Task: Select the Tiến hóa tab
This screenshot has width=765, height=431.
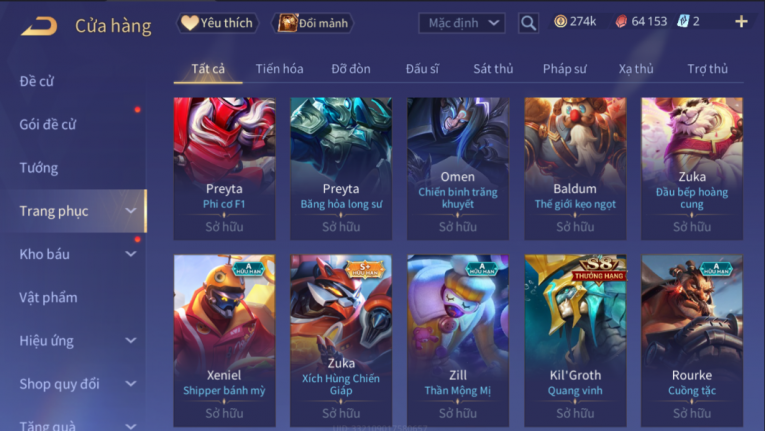Action: coord(279,69)
